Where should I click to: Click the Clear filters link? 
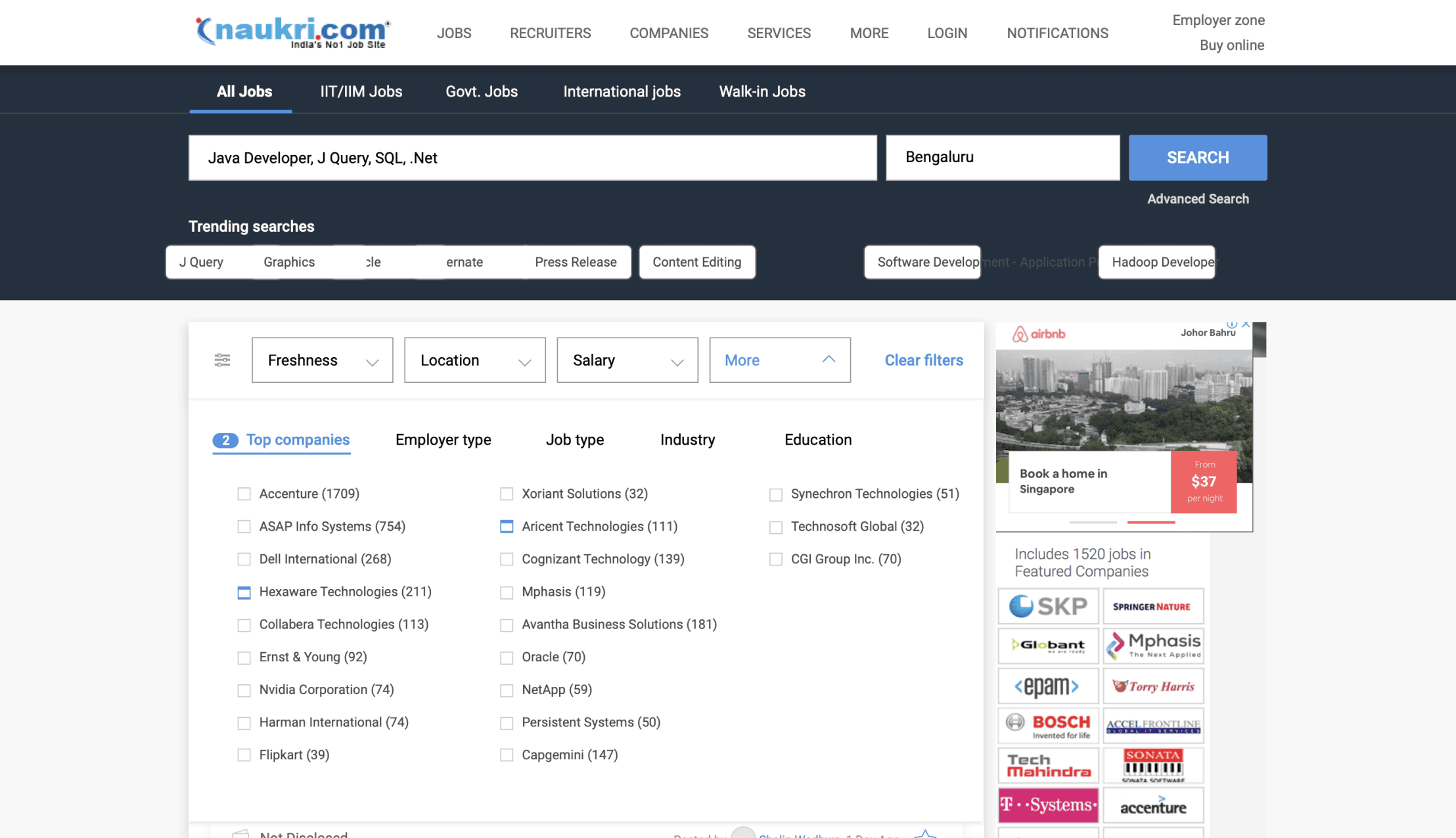click(923, 360)
